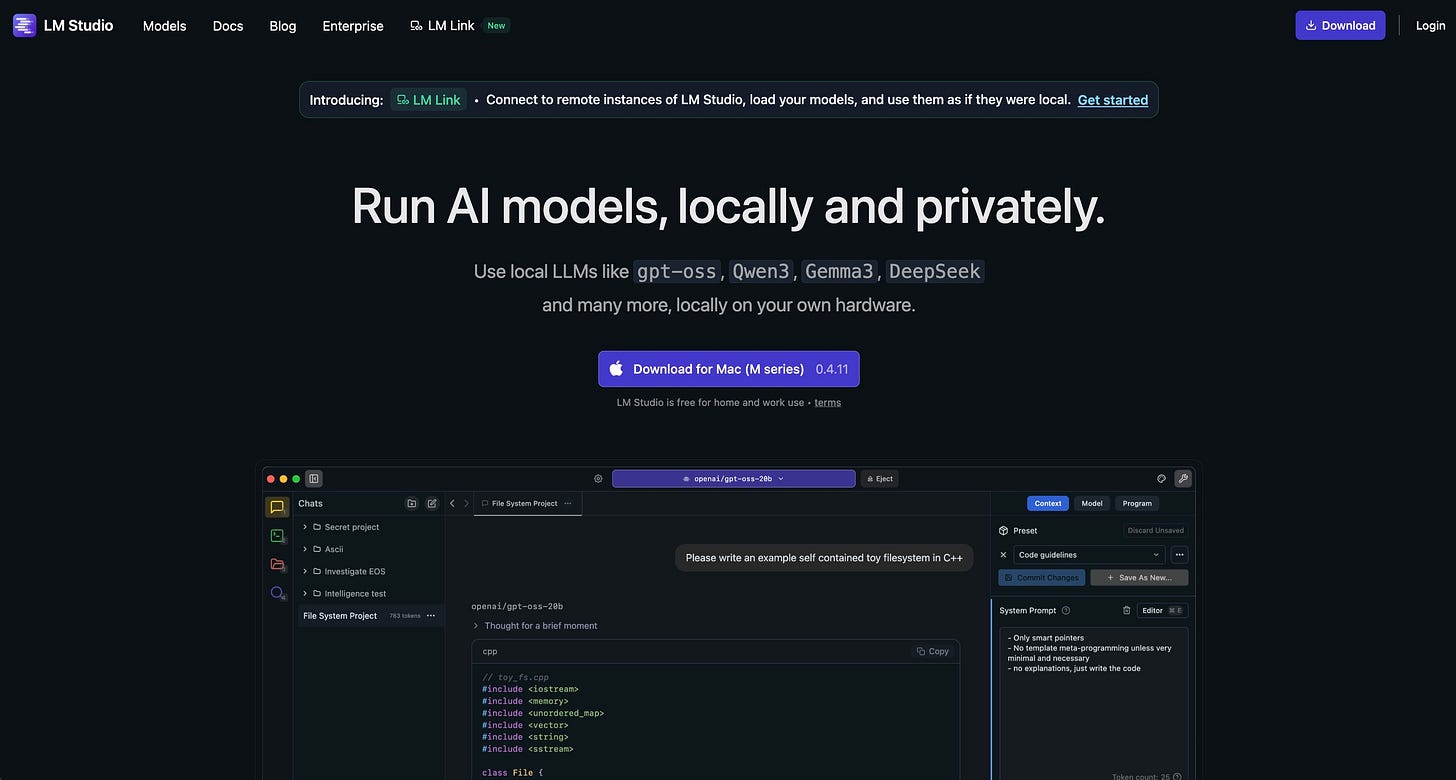Click the Preset cube icon

pyautogui.click(x=1004, y=531)
